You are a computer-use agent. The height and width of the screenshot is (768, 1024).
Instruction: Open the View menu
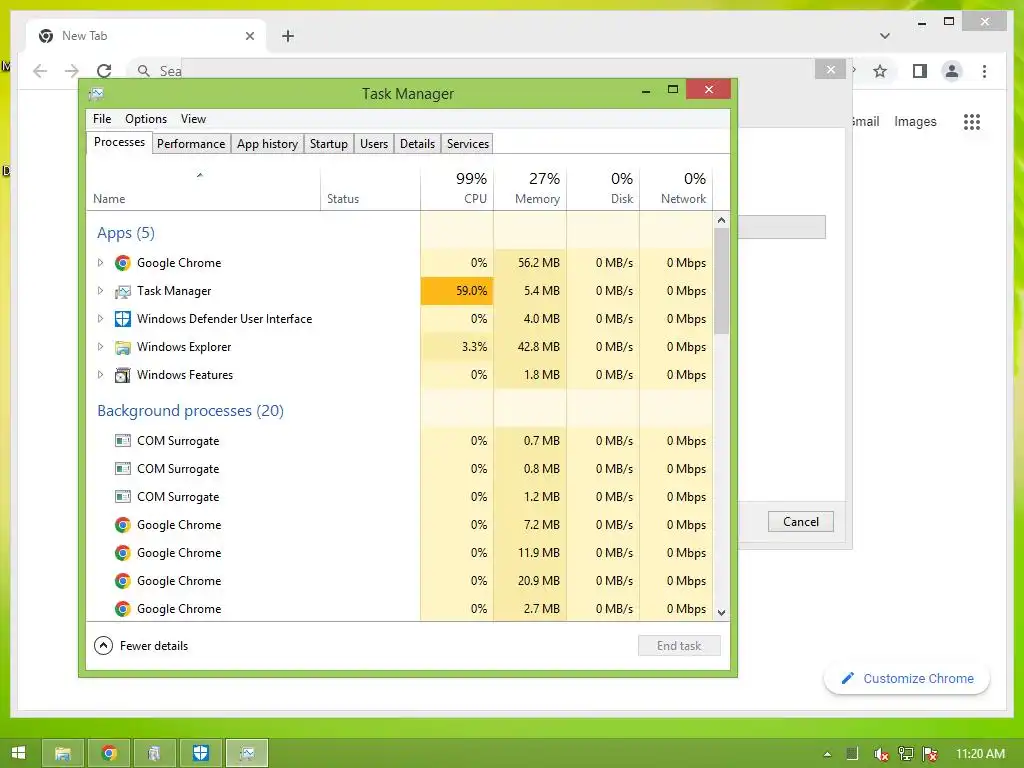(x=193, y=119)
